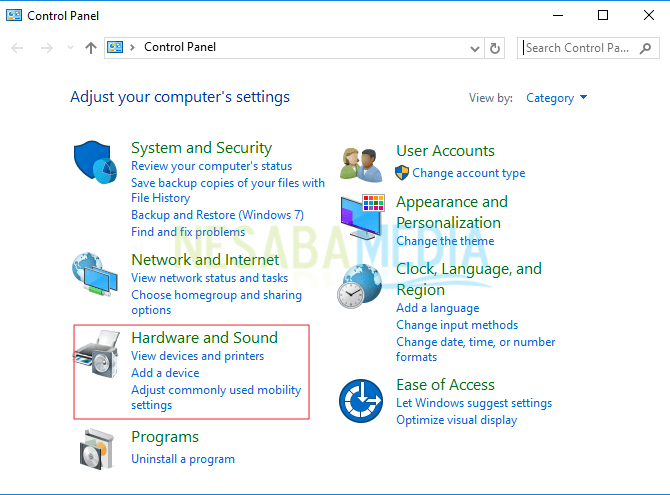
Task: Click the Control Panel icon in address bar
Action: point(115,47)
